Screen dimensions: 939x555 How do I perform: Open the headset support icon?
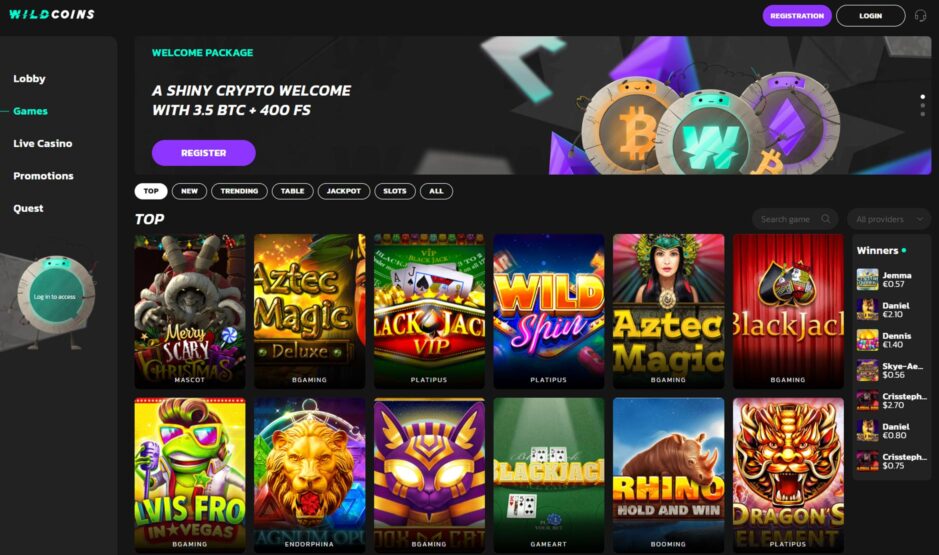tap(920, 16)
